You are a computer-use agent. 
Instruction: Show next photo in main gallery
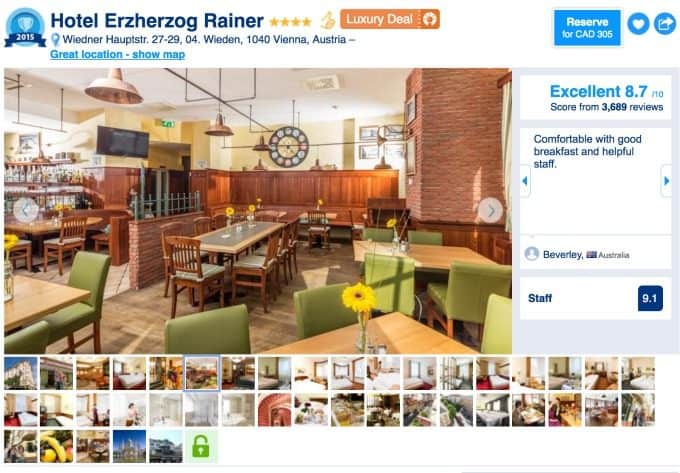(x=490, y=211)
